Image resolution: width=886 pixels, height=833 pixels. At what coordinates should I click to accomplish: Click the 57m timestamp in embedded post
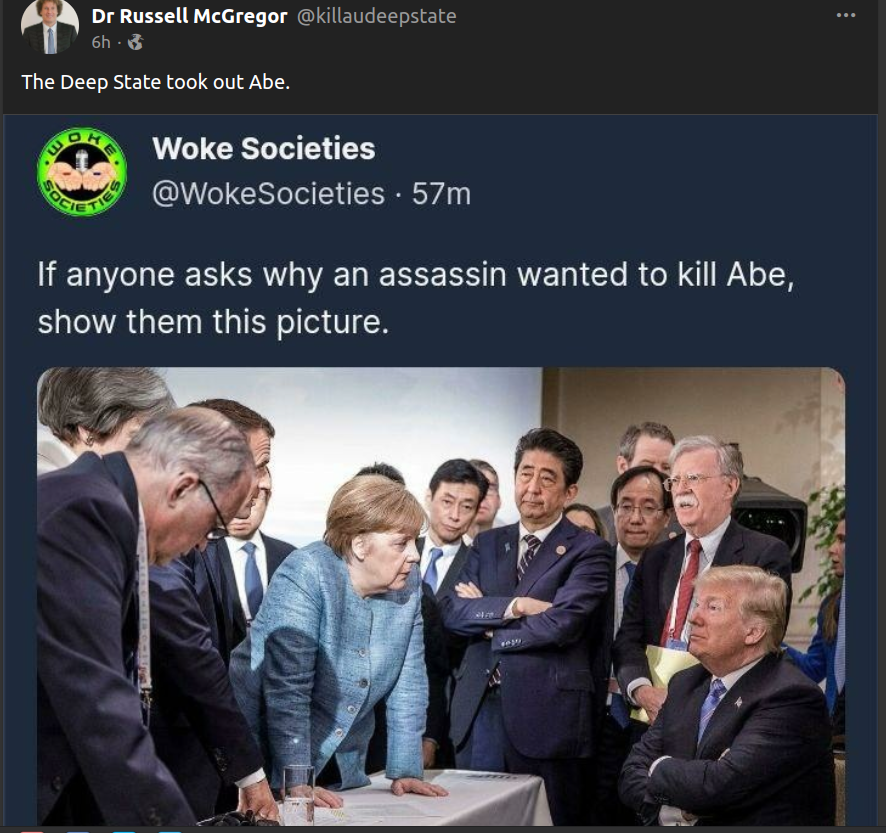441,194
